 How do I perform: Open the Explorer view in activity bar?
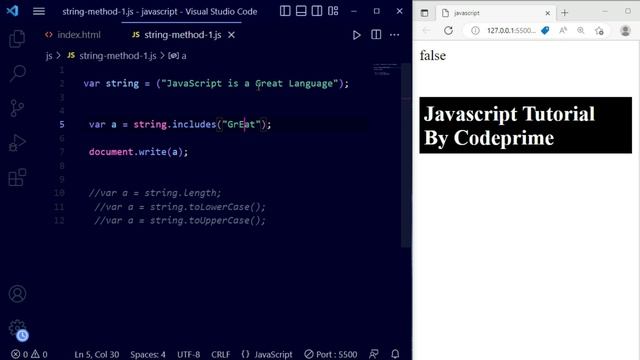pyautogui.click(x=17, y=39)
